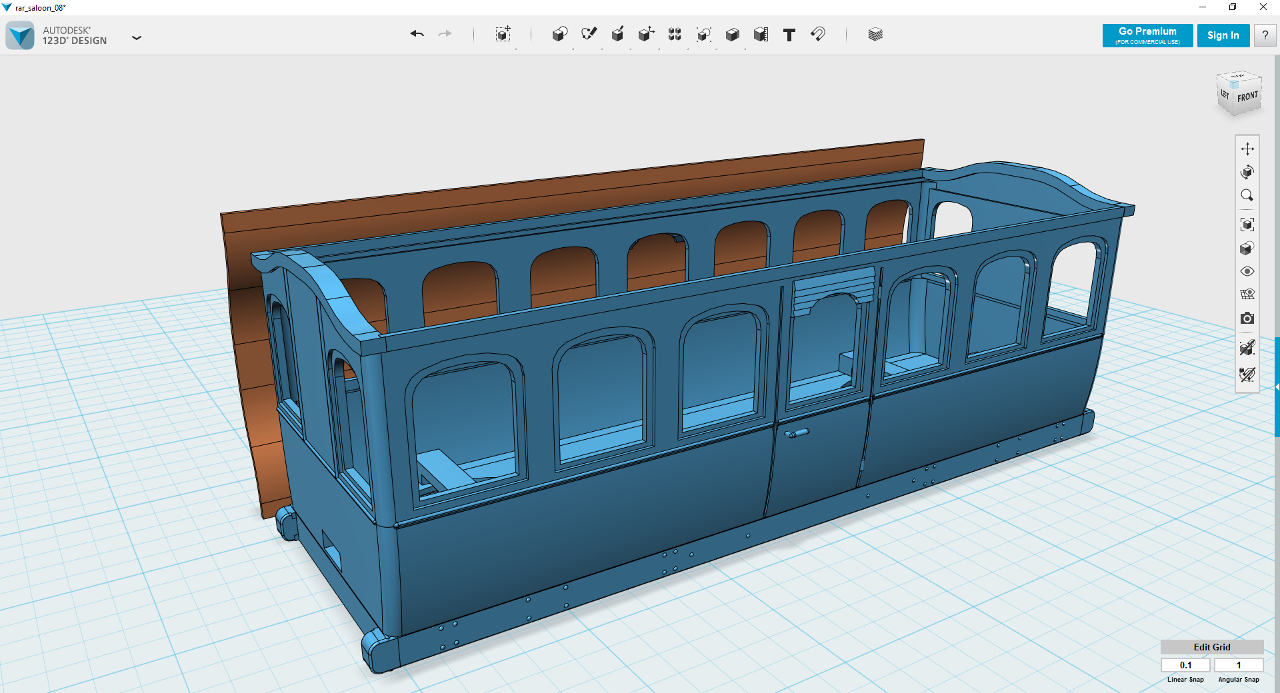
Task: Select the Pan navigation tool
Action: coord(1247,148)
